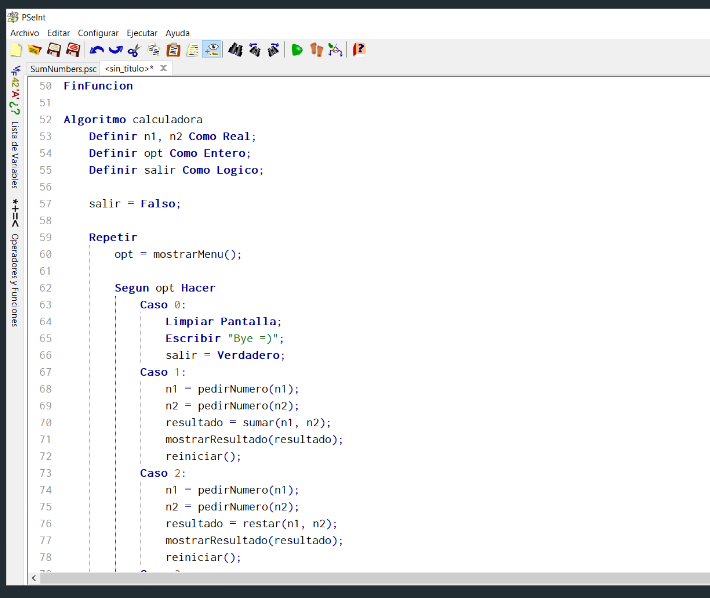Expand the Configurar menu

98,33
